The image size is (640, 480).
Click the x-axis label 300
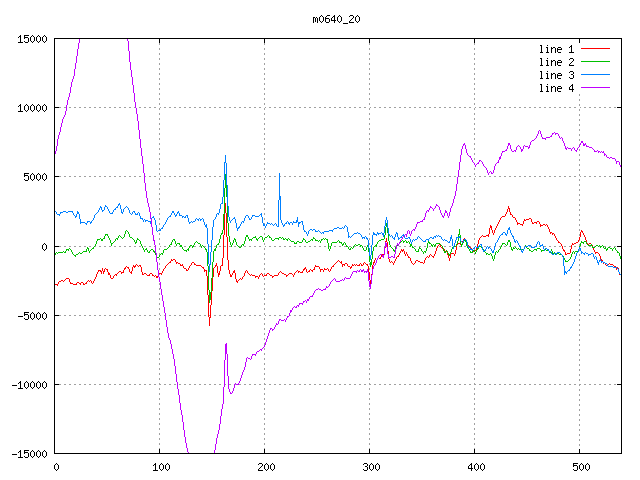(x=371, y=467)
